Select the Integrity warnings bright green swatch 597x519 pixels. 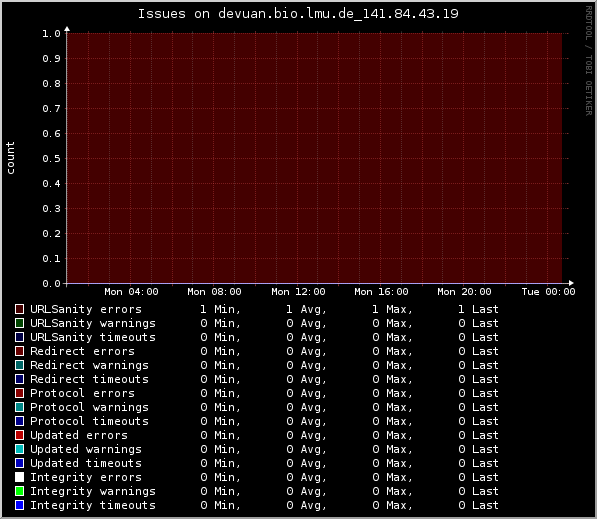click(19, 491)
